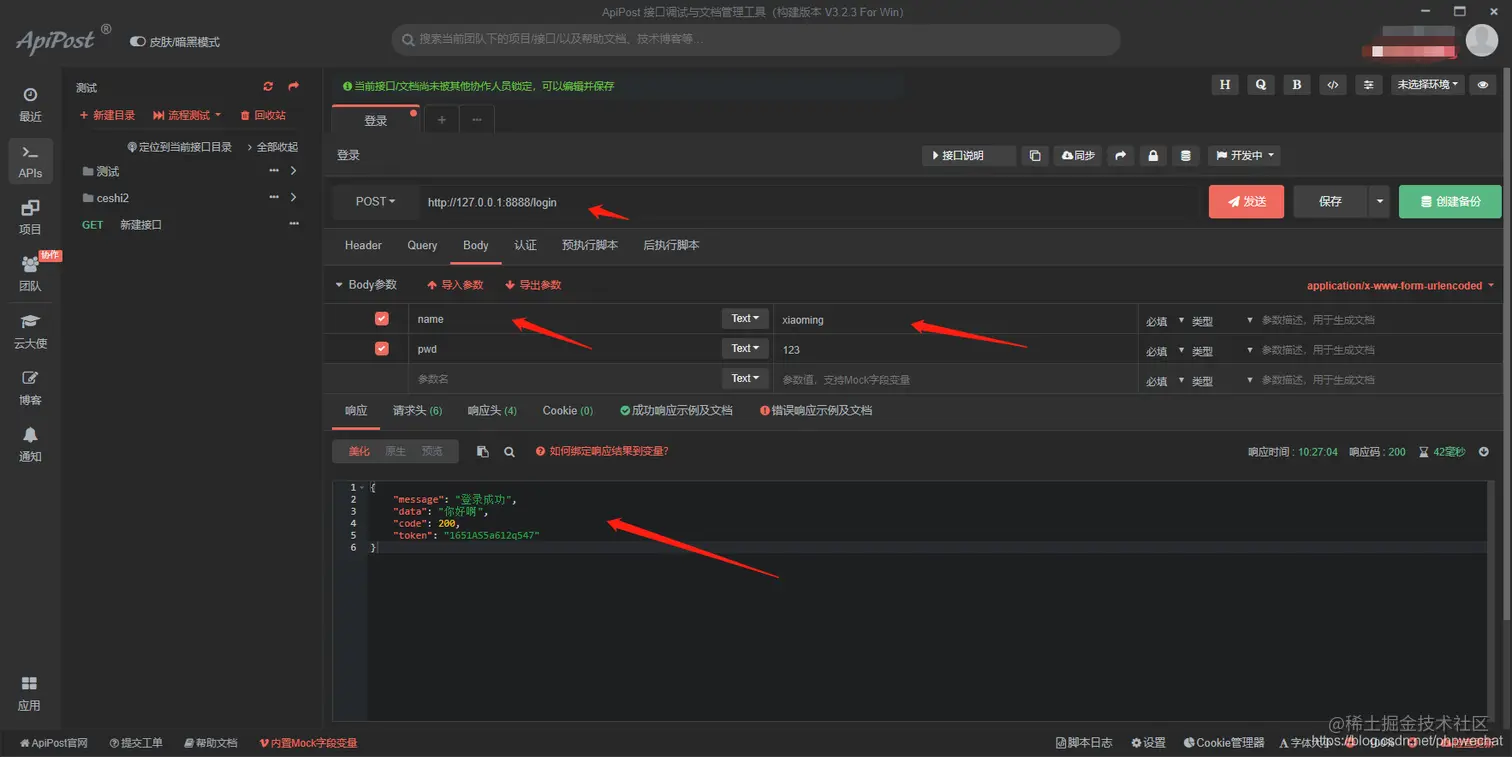Open the application/x-www-form-urlencoded dropdown

click(1400, 286)
